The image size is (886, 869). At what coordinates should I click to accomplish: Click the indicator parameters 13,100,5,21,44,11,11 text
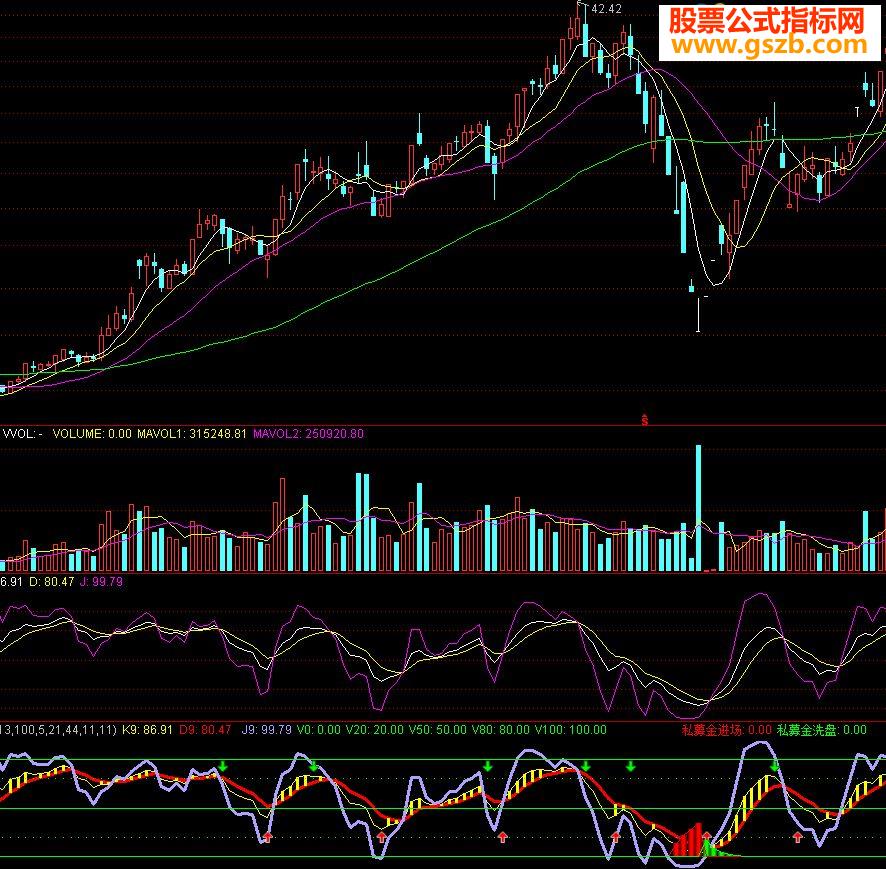[58, 729]
